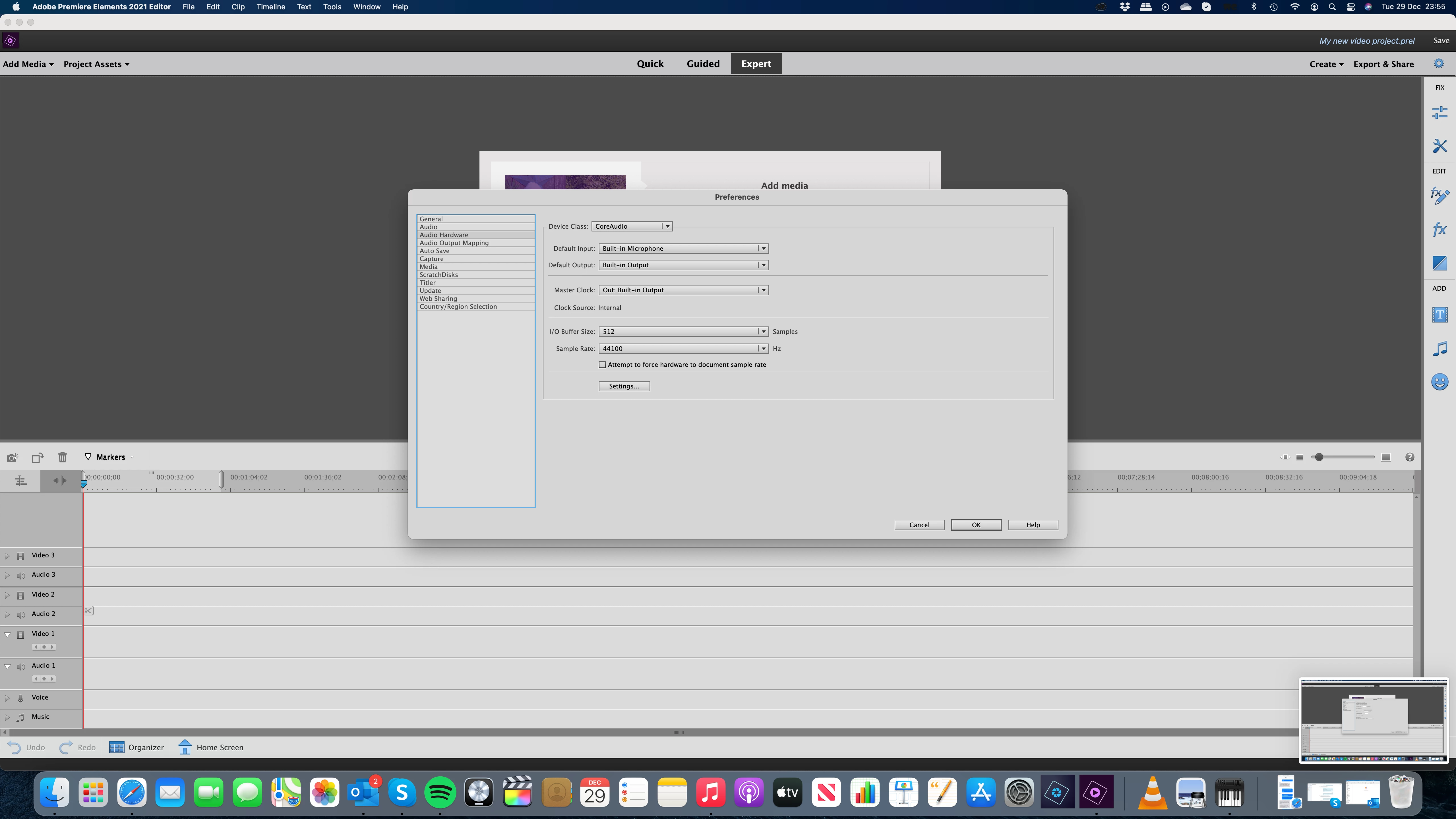Select Audio Output Mapping preferences category
Viewport: 1456px width, 819px height.
(454, 243)
